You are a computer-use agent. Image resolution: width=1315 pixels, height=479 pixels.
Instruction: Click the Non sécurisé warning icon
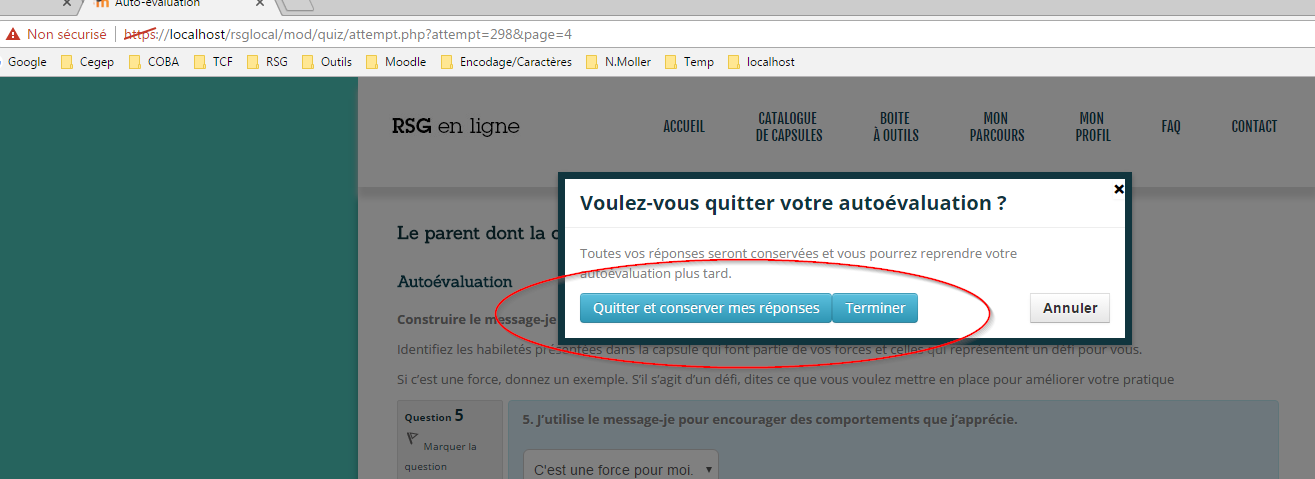point(13,34)
